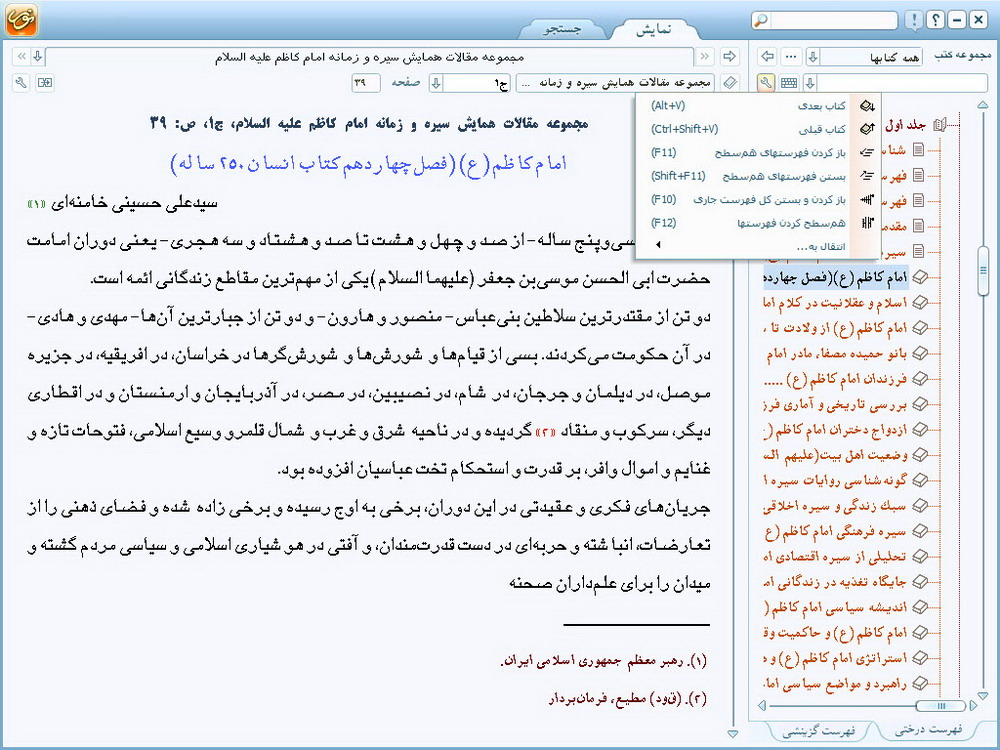Open the on-screen keyboard icon
1000x750 pixels.
click(789, 83)
